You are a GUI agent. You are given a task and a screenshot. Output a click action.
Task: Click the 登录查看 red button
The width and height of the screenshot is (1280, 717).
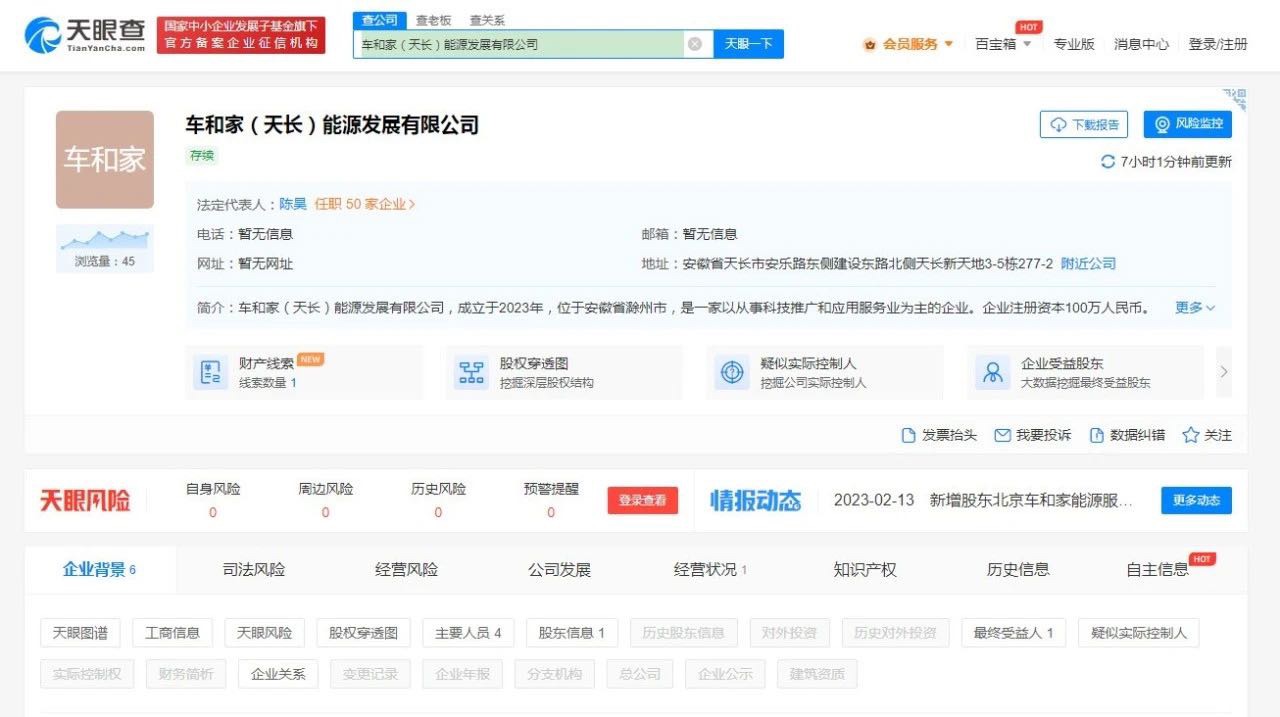(643, 501)
